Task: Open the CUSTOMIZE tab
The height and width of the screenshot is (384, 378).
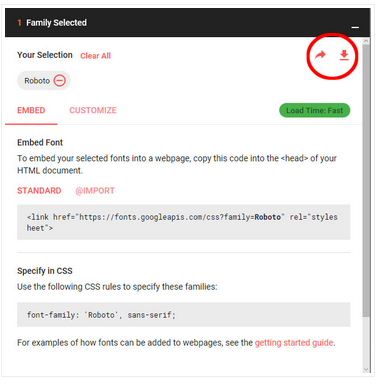Action: pos(93,110)
